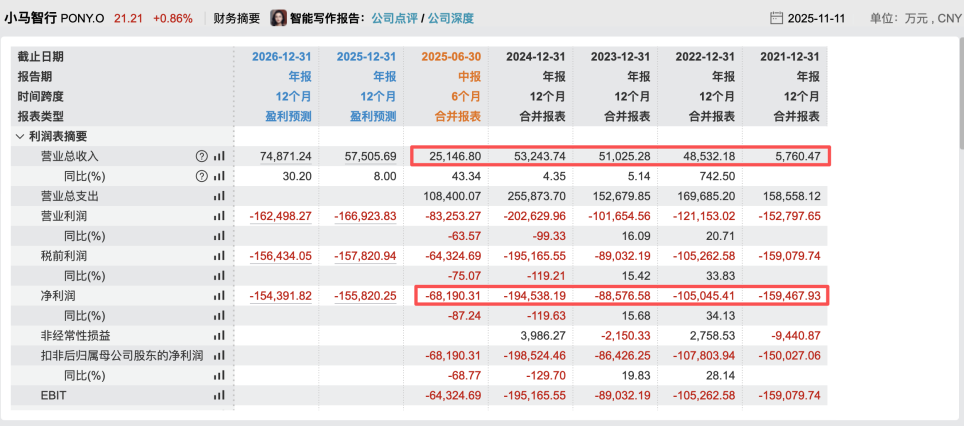The height and width of the screenshot is (426, 964).
Task: Open chart icon for 净利润 row
Action: coord(219,296)
